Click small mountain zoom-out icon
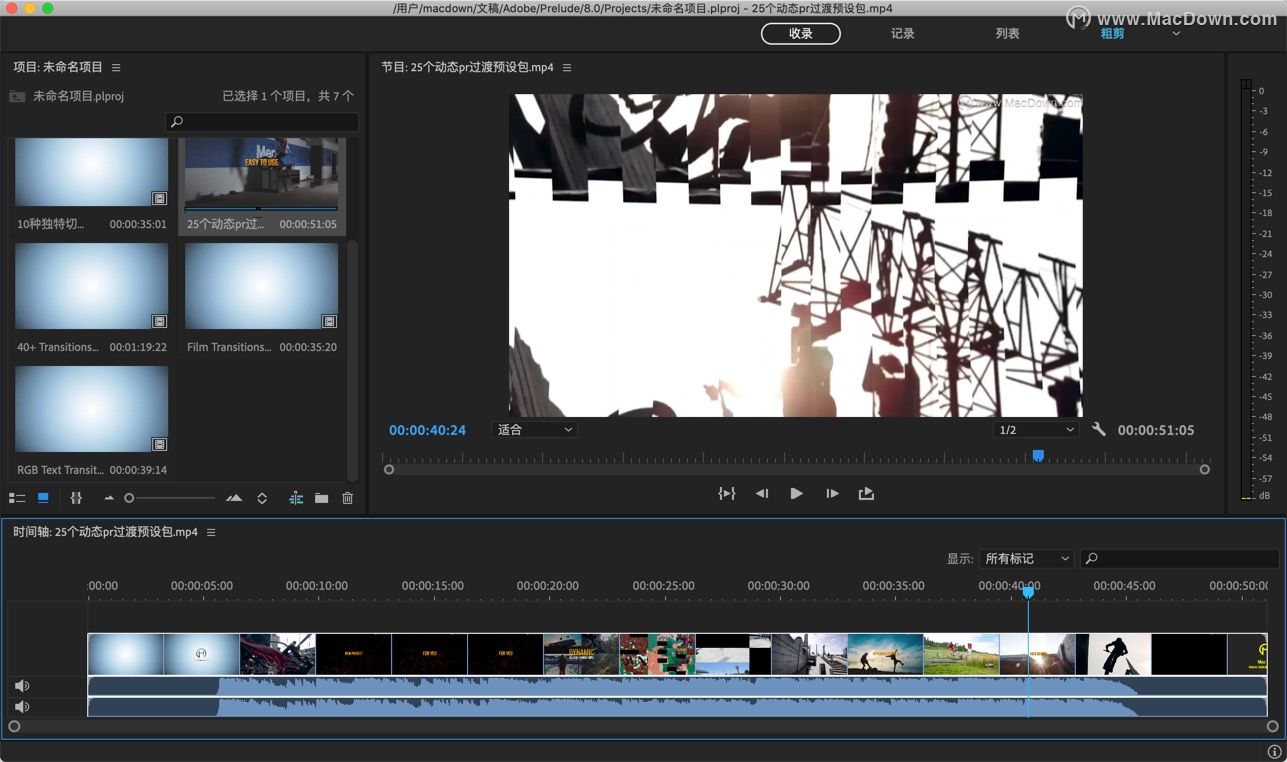Viewport: 1287px width, 762px height. pyautogui.click(x=109, y=498)
